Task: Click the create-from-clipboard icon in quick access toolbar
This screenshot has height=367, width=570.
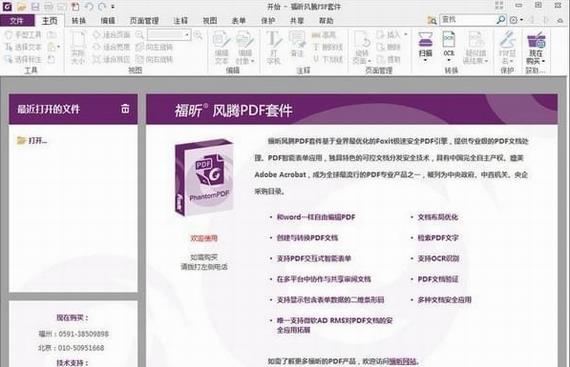Action: tap(75, 7)
